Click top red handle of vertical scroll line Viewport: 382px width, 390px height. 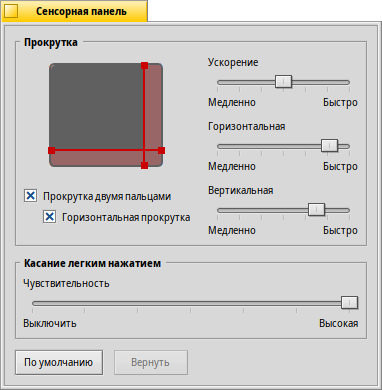(144, 65)
